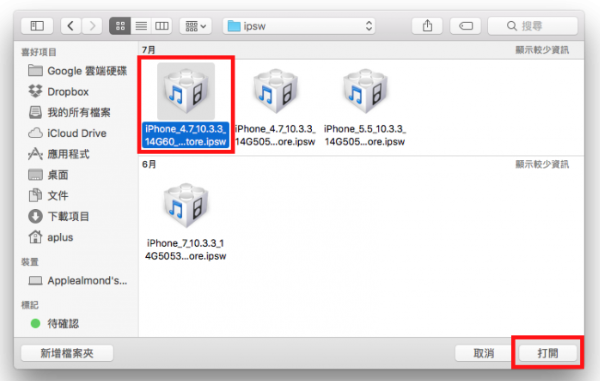Select the Applealmond's device in sidebar
The width and height of the screenshot is (600, 381).
78,280
